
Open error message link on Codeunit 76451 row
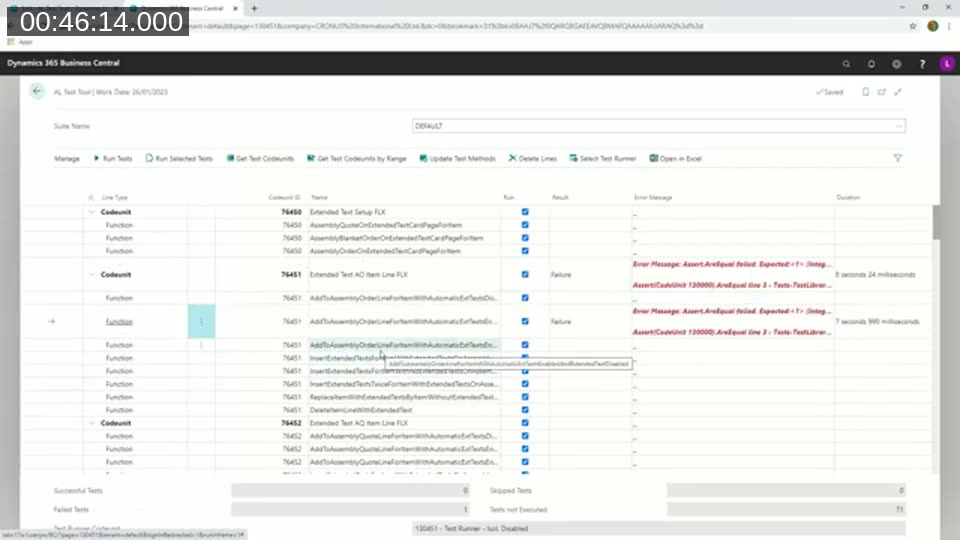point(732,274)
